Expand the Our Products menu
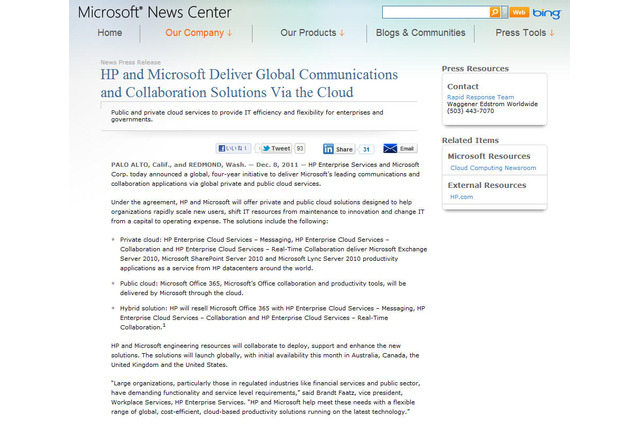640x426 pixels. pyautogui.click(x=312, y=33)
